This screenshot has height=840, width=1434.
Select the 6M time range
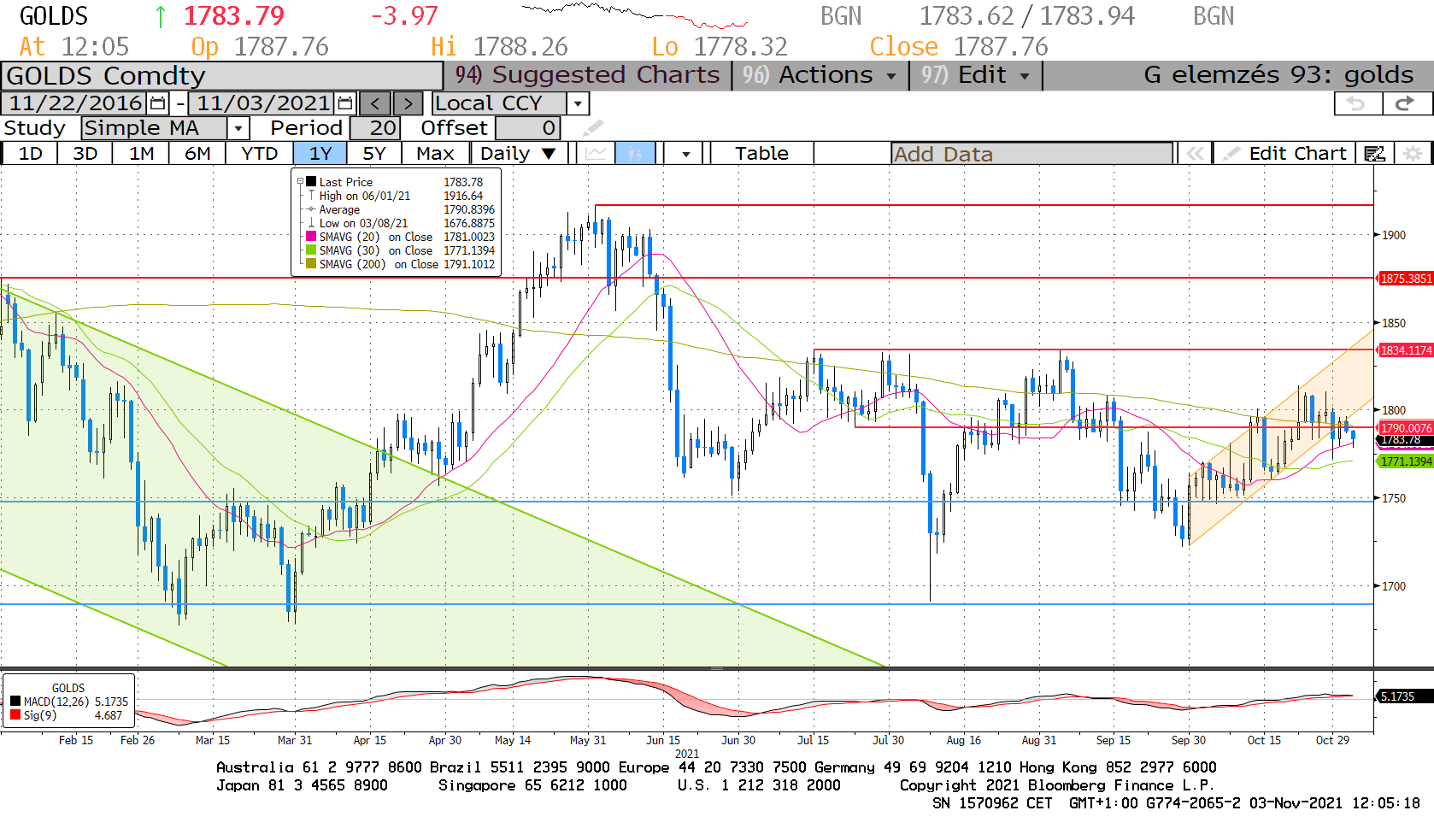(x=197, y=154)
